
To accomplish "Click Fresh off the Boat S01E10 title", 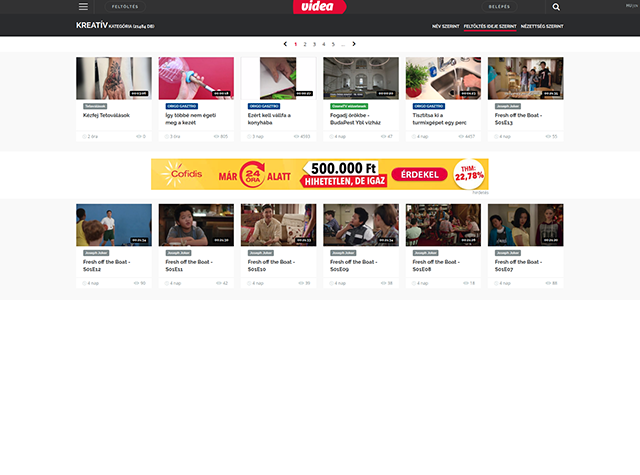I will click(271, 266).
